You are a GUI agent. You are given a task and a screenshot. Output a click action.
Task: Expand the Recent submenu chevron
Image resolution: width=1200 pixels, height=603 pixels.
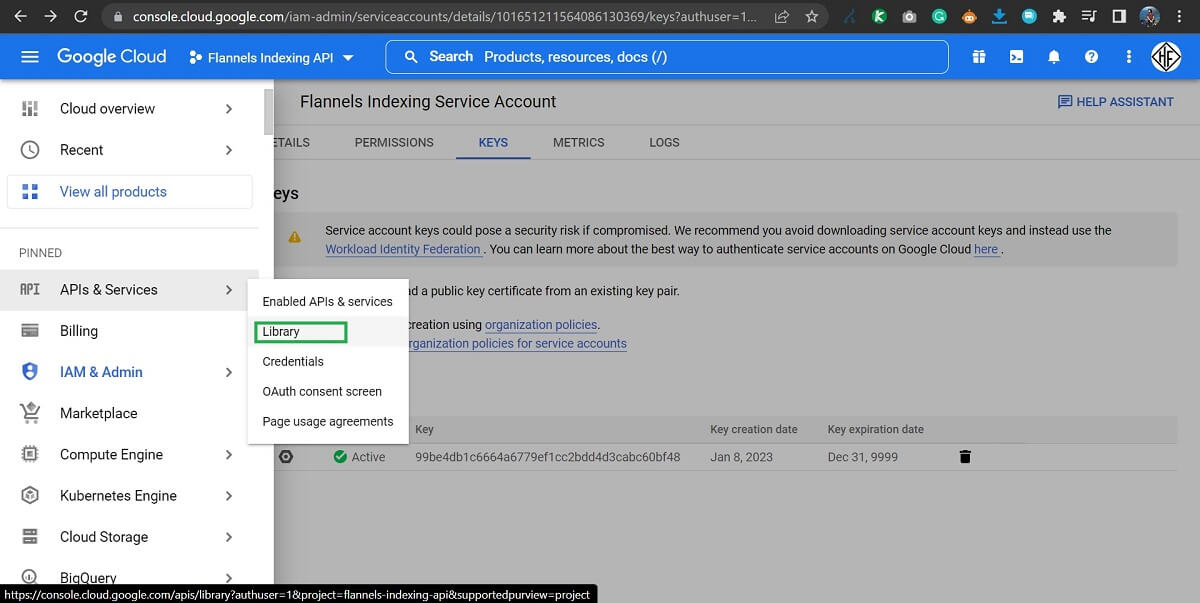click(x=229, y=150)
